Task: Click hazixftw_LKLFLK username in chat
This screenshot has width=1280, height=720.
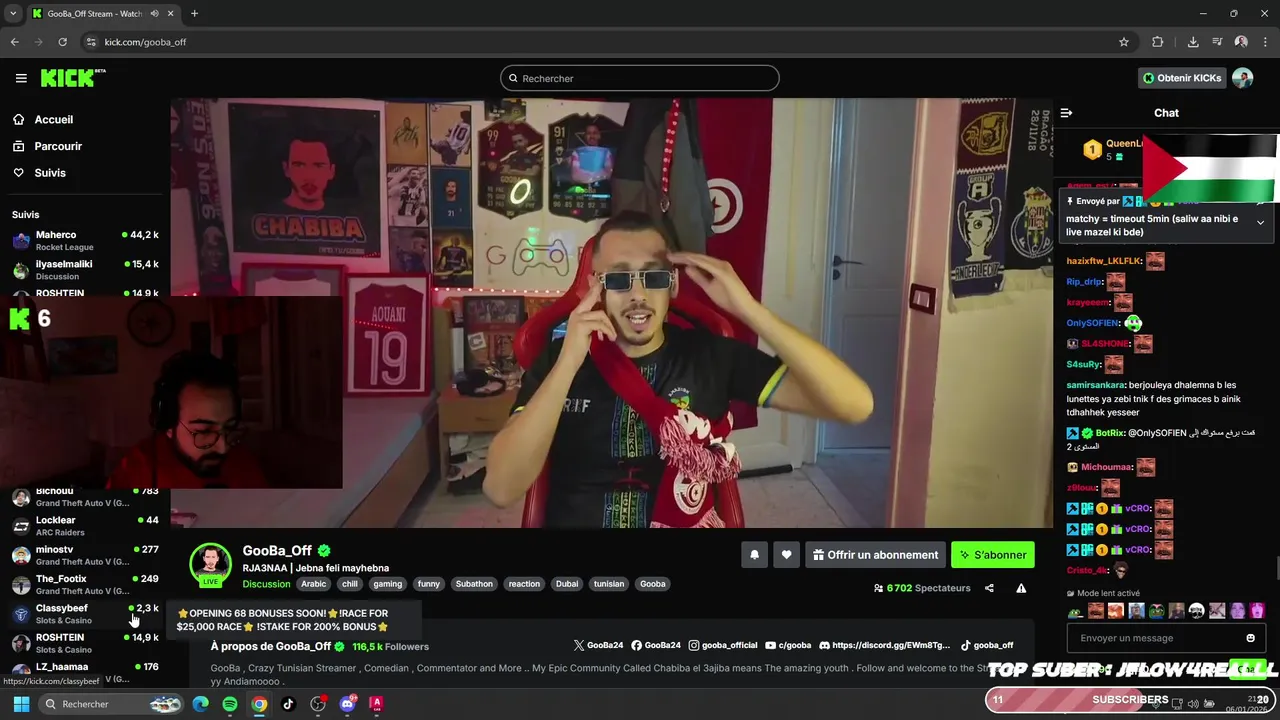Action: pos(1104,261)
